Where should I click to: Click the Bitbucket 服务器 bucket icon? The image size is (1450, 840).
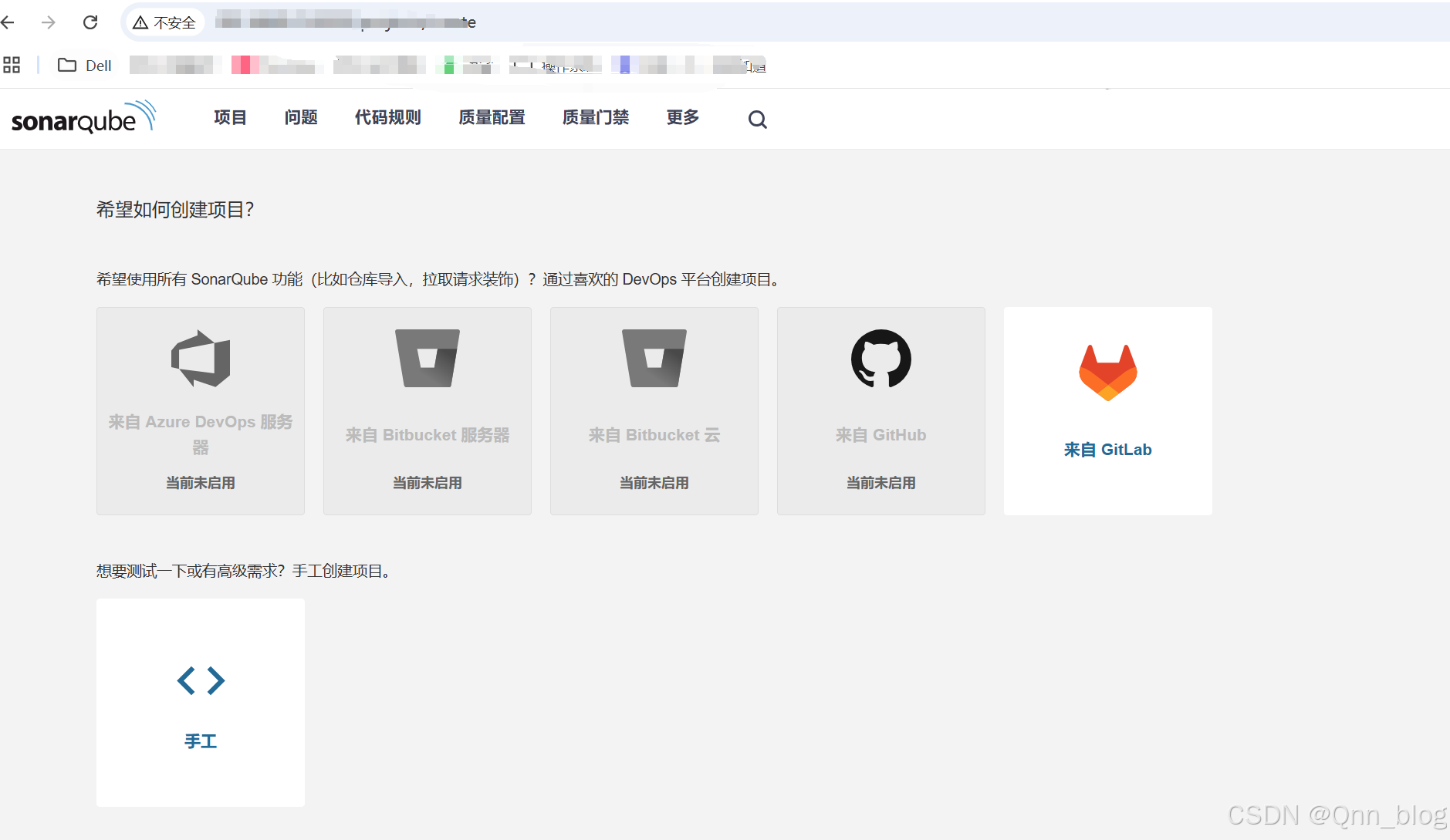tap(426, 357)
